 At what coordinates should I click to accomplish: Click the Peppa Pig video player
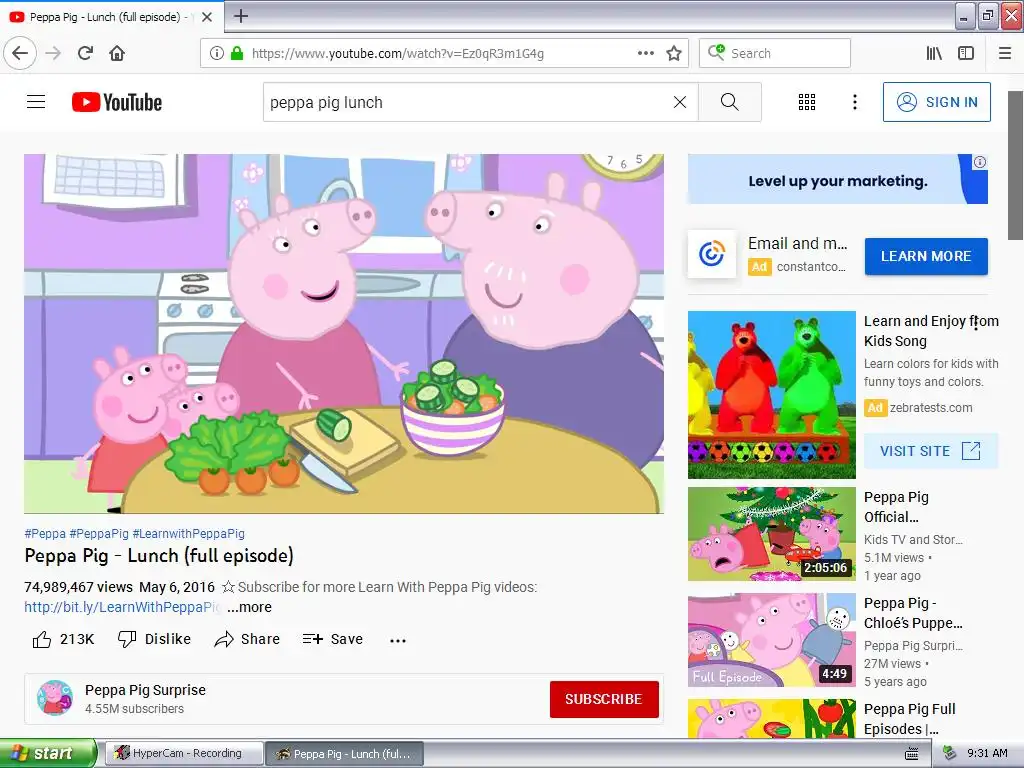[344, 333]
